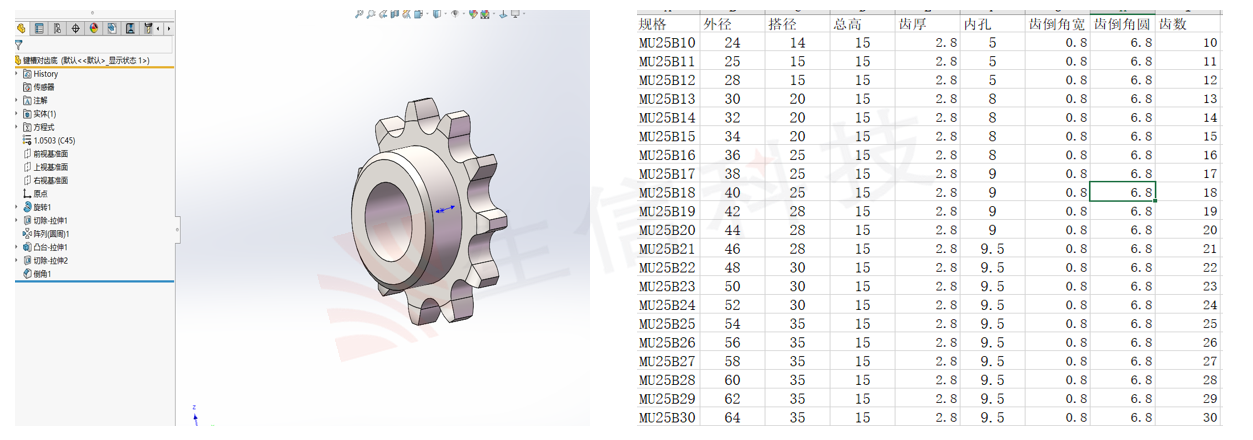Click the tooth count 21 cell of MU25B21
The width and height of the screenshot is (1253, 440).
1189,248
